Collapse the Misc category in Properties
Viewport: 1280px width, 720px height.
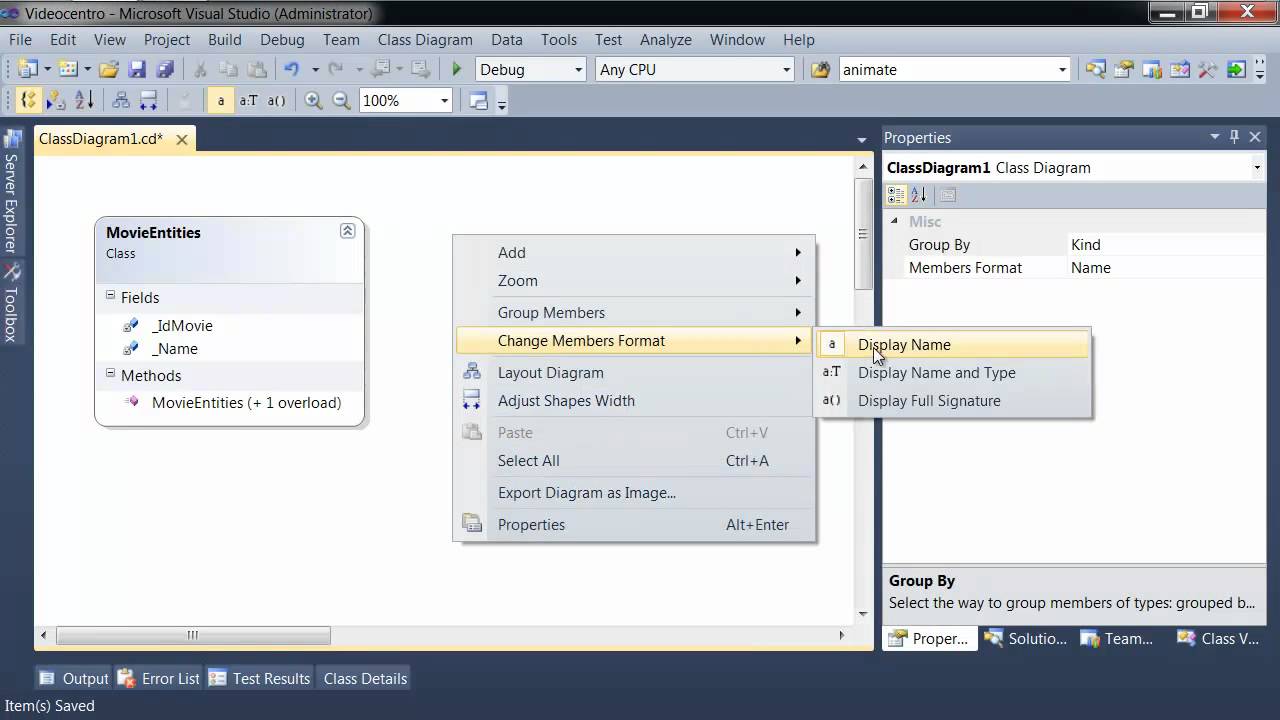pos(896,221)
